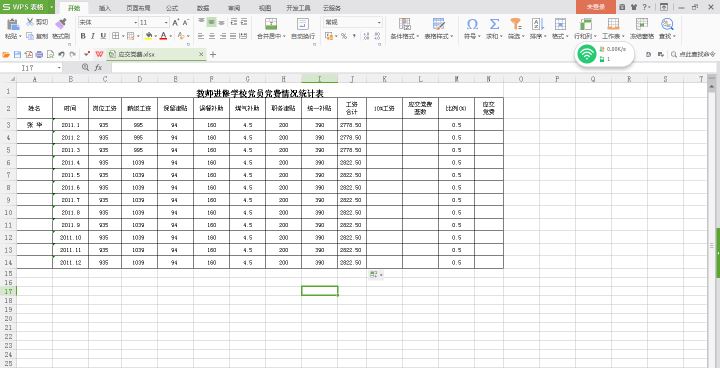
Task: Apply the yellow fill color swatch
Action: coord(149,36)
